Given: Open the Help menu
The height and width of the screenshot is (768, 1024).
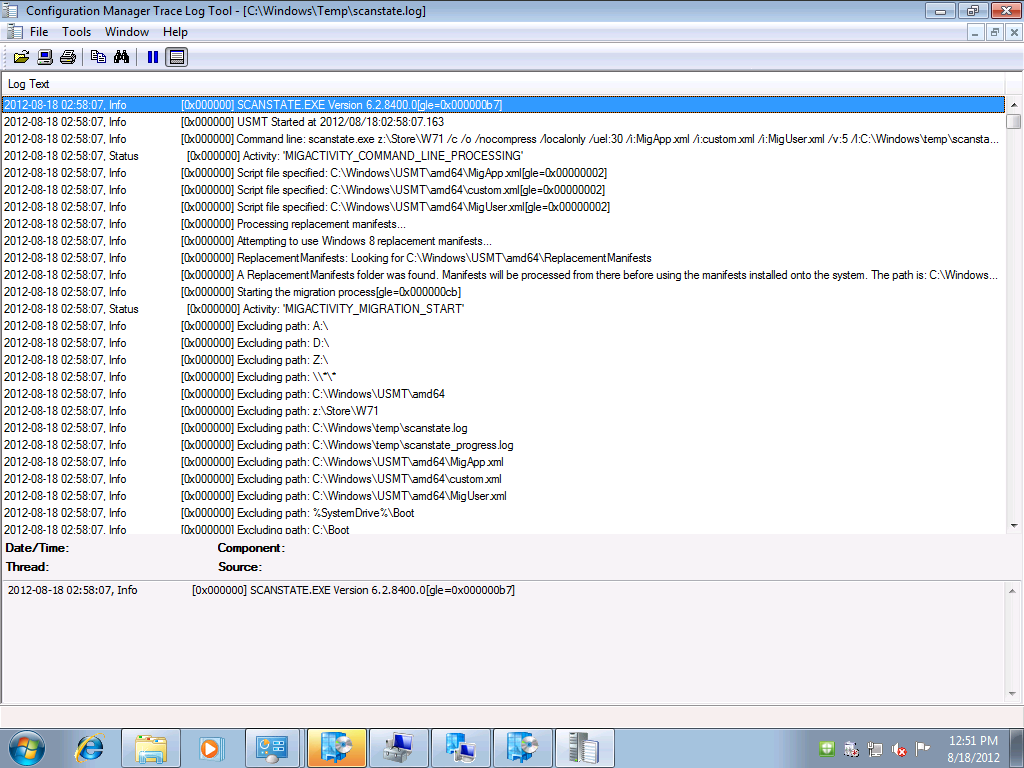Looking at the screenshot, I should (x=175, y=31).
